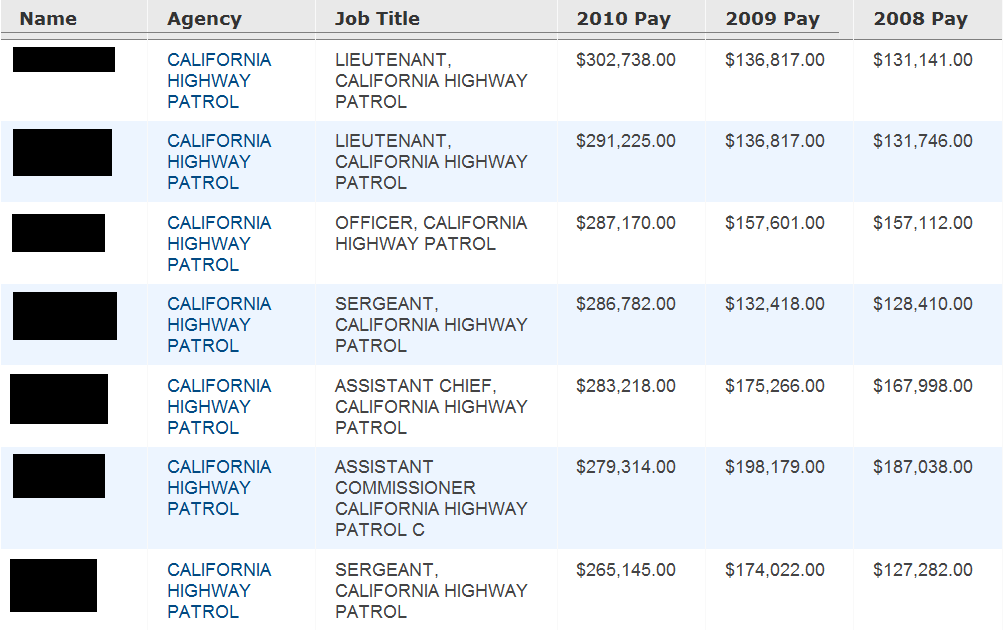Open the Assistant Chief row's agency link
This screenshot has height=630, width=1004.
click(219, 407)
